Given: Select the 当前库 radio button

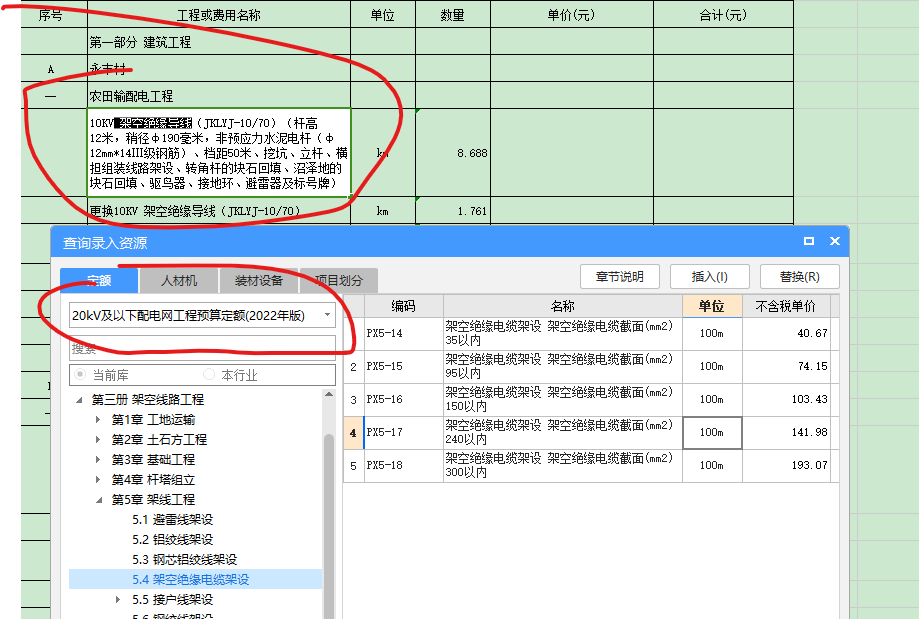Looking at the screenshot, I should (81, 375).
